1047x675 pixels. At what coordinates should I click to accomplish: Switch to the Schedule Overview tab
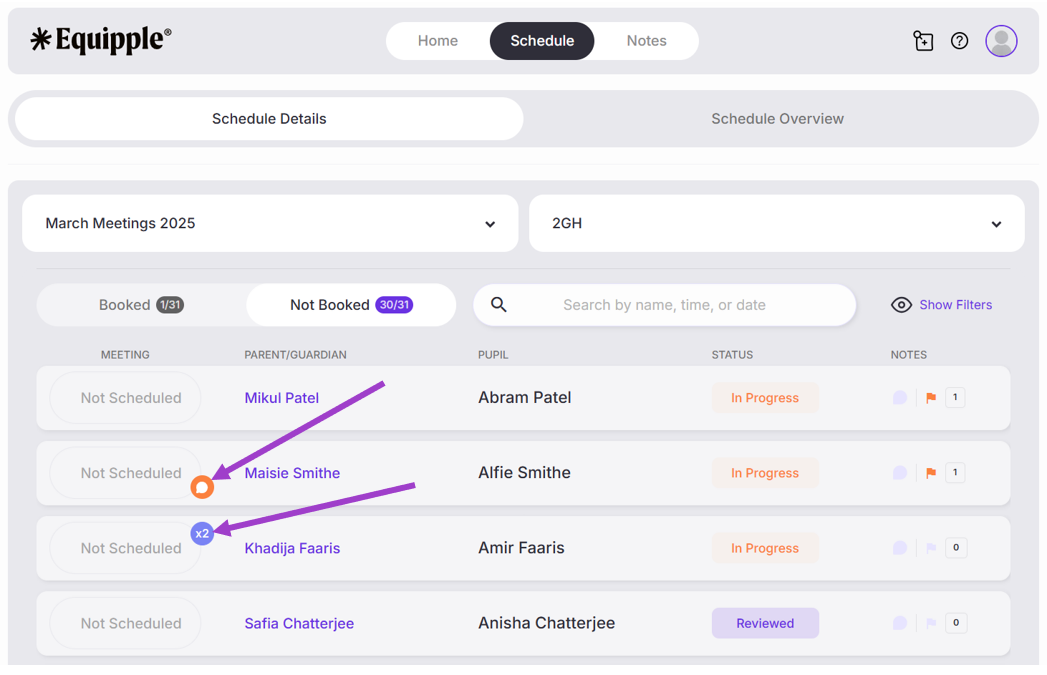[x=777, y=119]
